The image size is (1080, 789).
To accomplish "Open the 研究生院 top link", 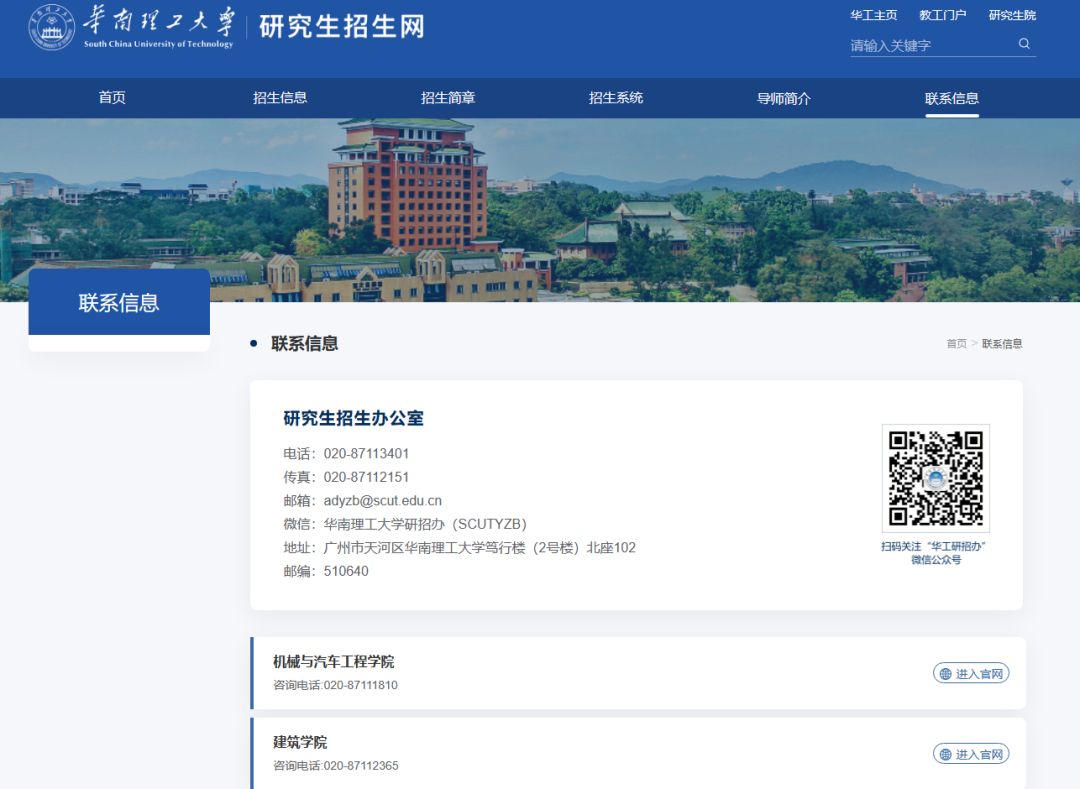I will coord(1012,15).
